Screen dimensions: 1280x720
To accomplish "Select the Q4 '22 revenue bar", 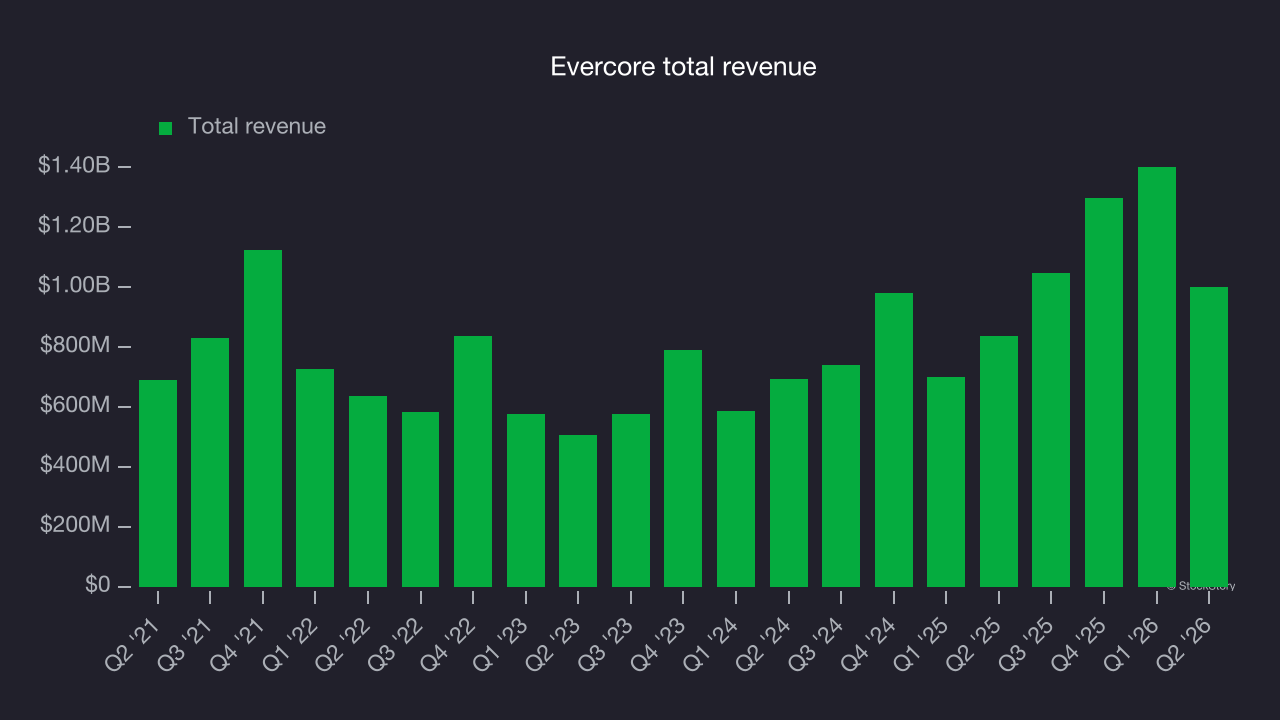I will click(x=473, y=461).
